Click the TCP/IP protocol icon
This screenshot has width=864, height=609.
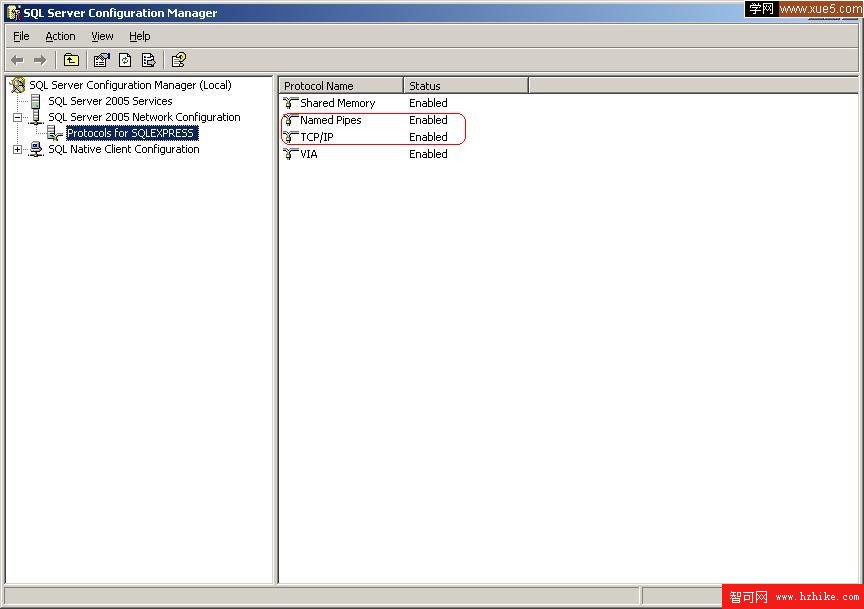coord(290,137)
